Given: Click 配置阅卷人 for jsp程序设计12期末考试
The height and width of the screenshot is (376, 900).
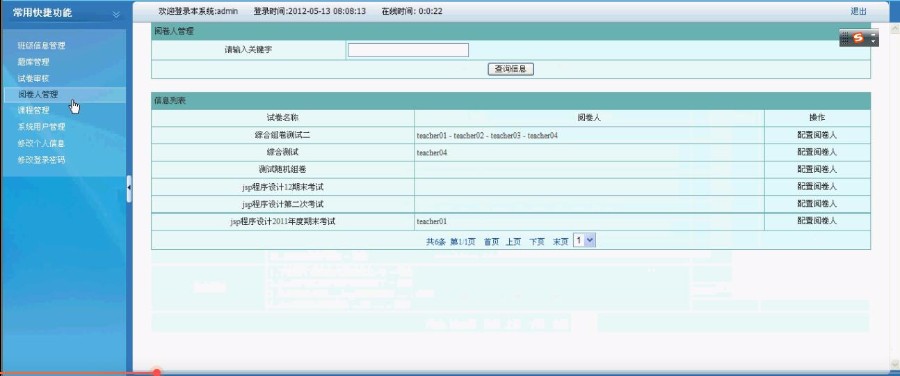Looking at the screenshot, I should pyautogui.click(x=817, y=187).
